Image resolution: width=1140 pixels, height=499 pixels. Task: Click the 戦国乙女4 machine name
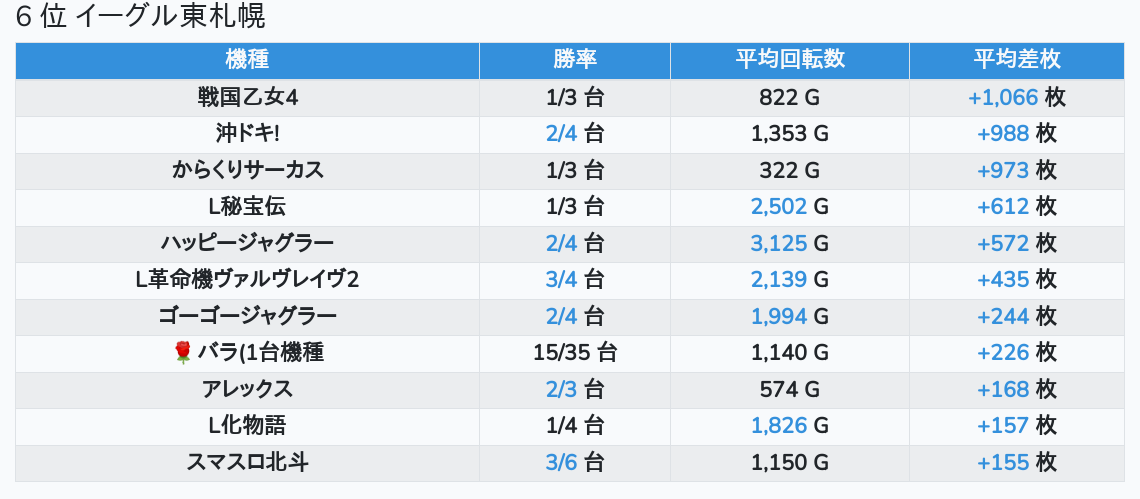[248, 98]
